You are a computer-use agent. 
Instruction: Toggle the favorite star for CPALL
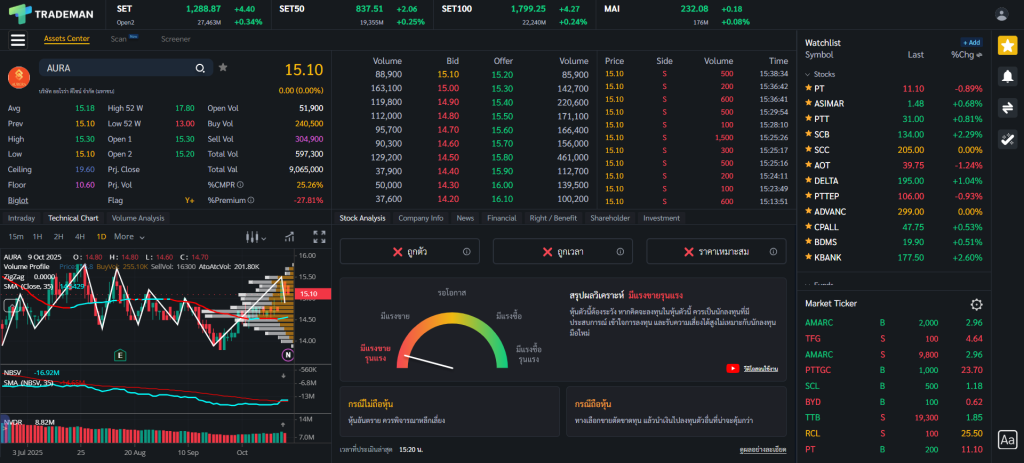(808, 227)
